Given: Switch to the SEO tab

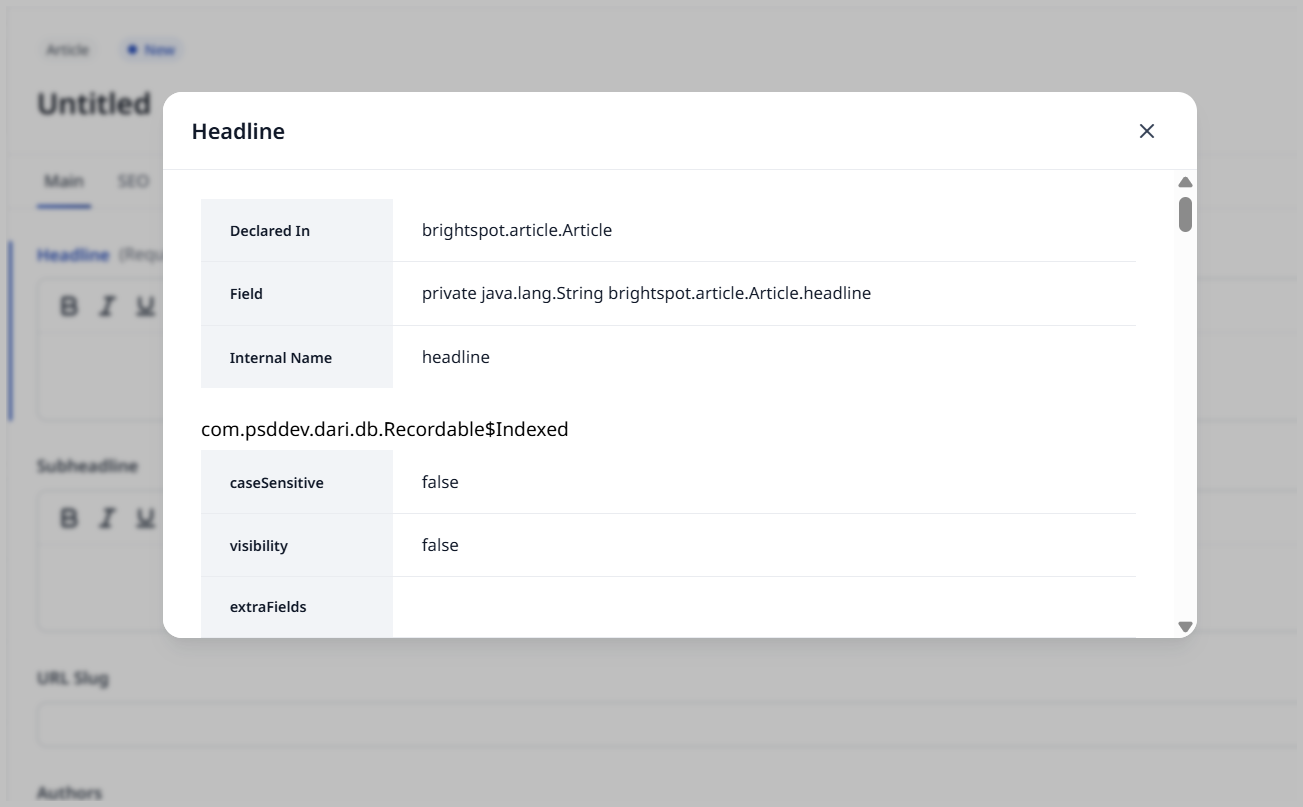Looking at the screenshot, I should [x=131, y=181].
